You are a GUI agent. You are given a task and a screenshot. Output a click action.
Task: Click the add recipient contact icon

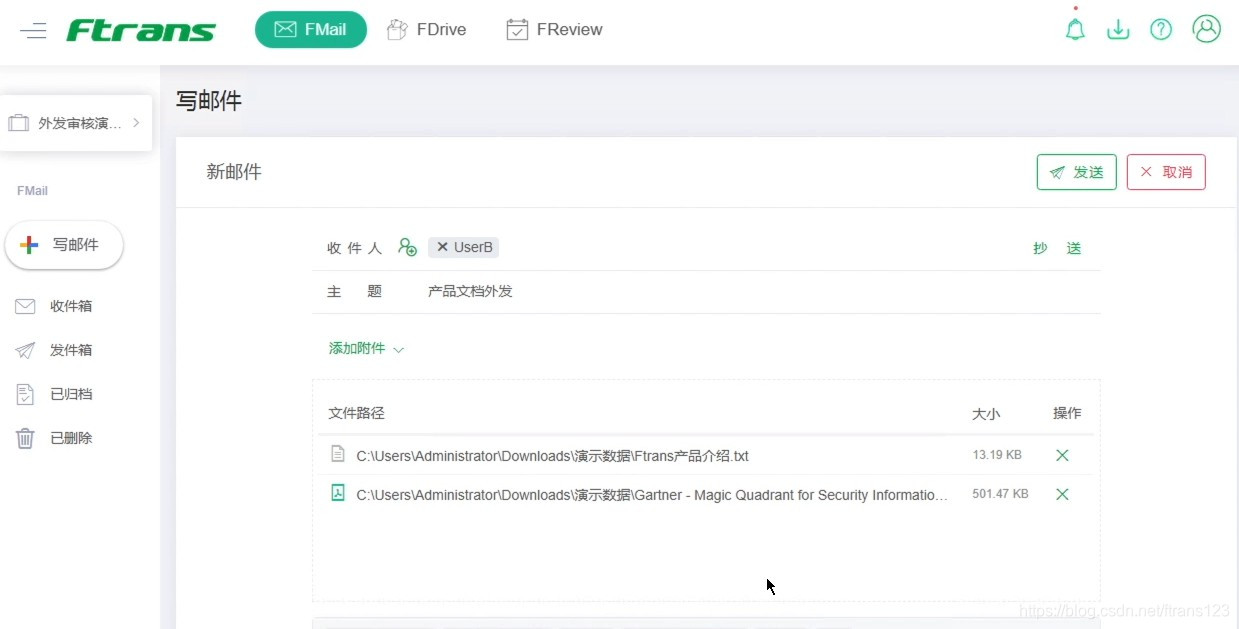pos(407,247)
